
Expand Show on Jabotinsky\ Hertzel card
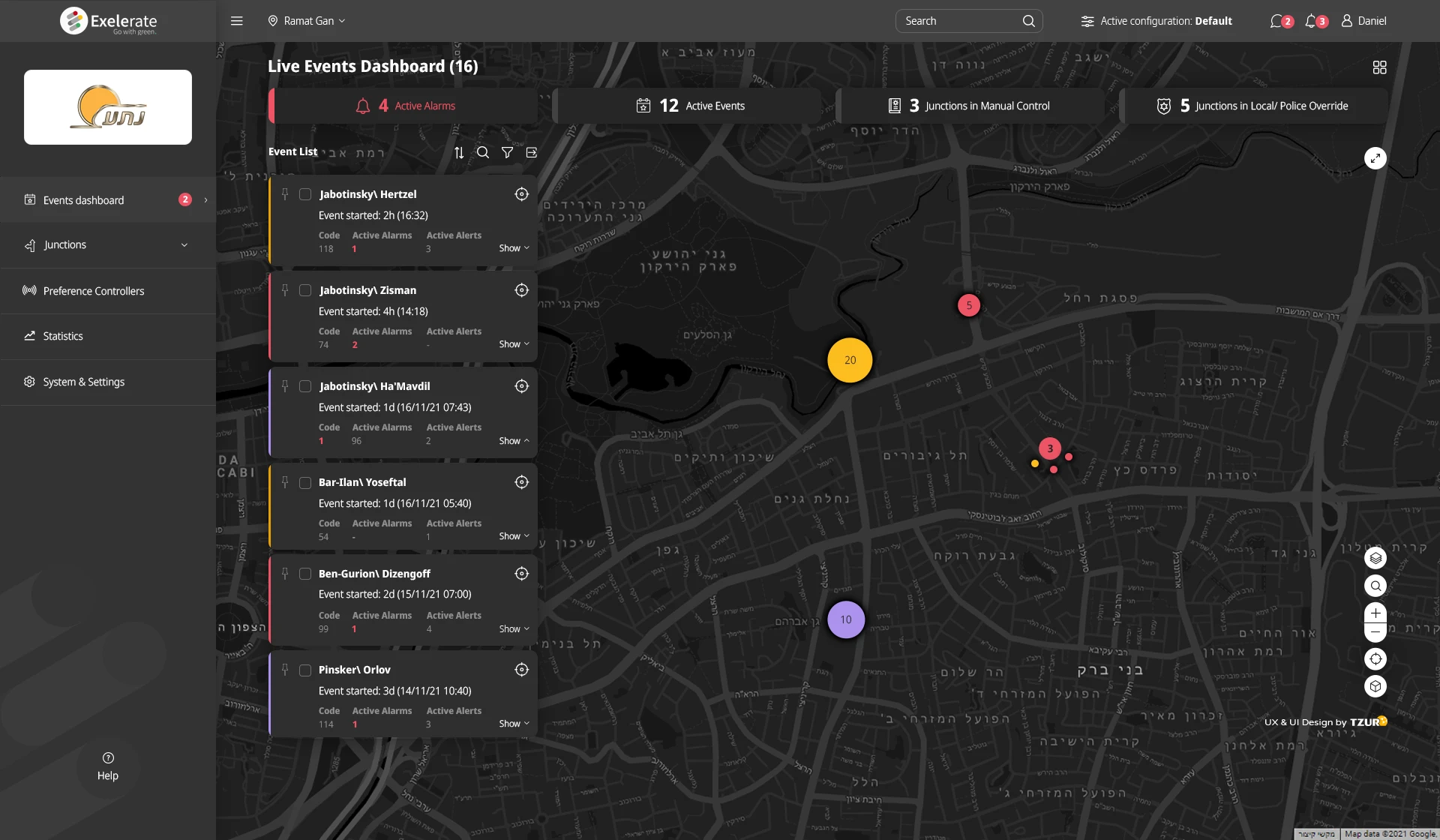(514, 248)
